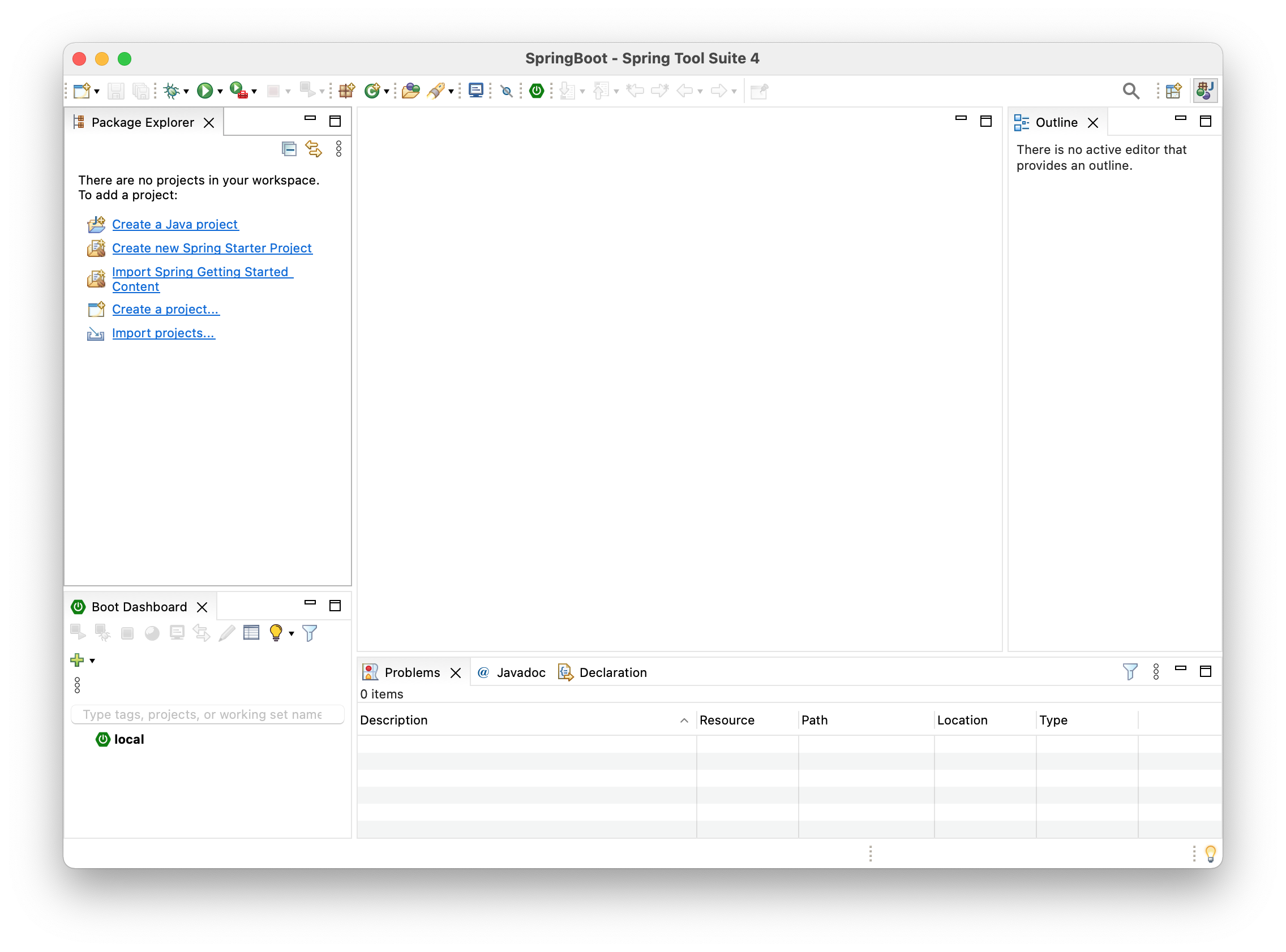Image resolution: width=1286 pixels, height=952 pixels.
Task: Toggle Link with Editor in Package Explorer
Action: click(x=314, y=149)
